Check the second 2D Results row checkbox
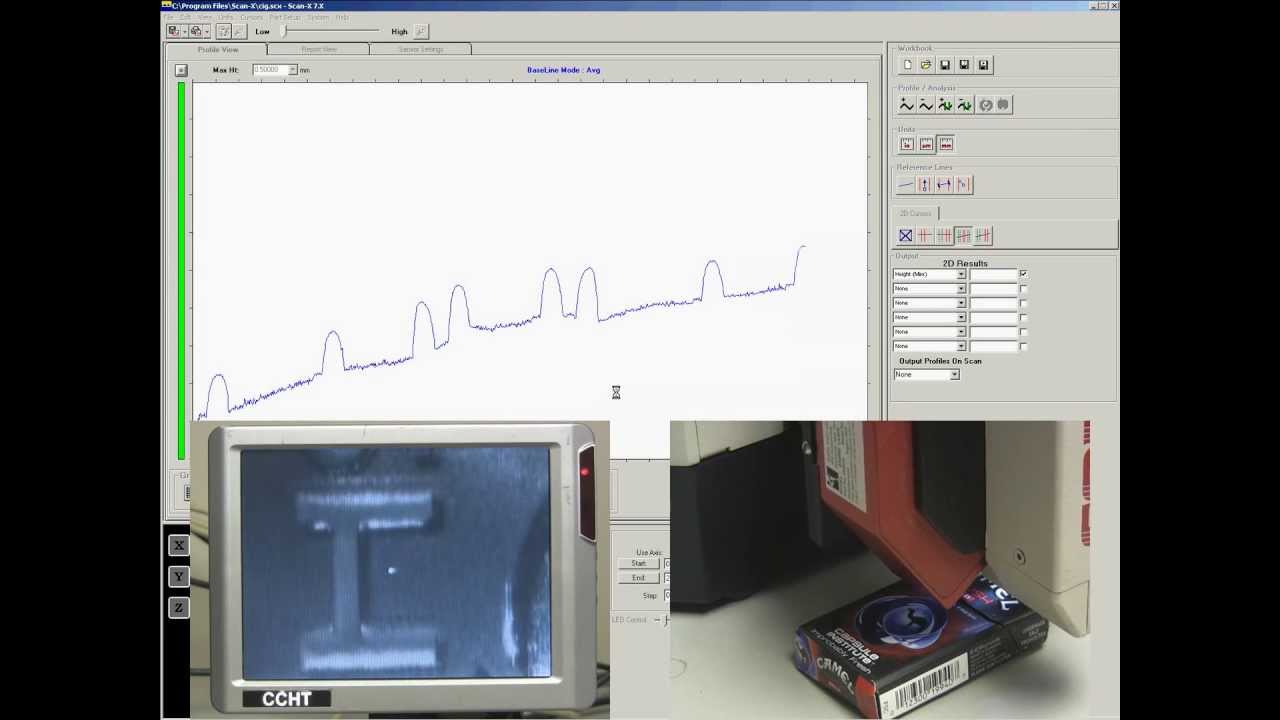Image resolution: width=1280 pixels, height=720 pixels. tap(1023, 289)
